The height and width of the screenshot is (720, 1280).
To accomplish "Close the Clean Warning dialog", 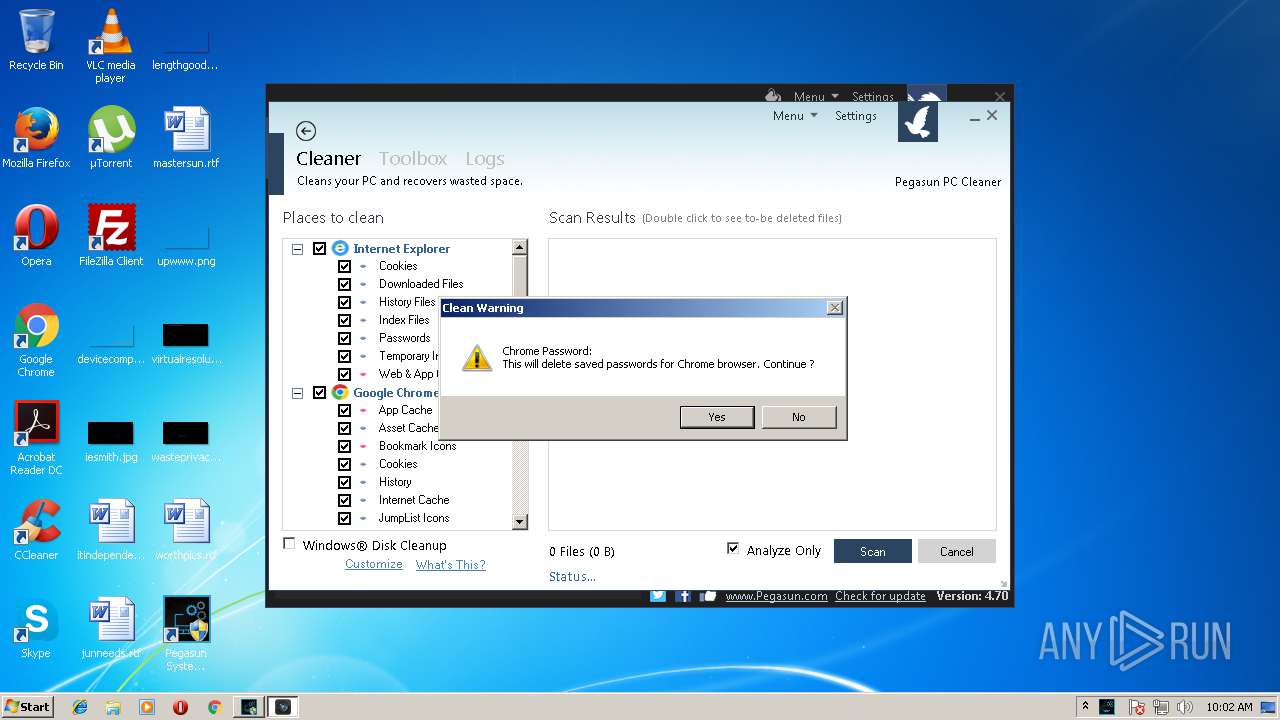I will click(x=835, y=308).
